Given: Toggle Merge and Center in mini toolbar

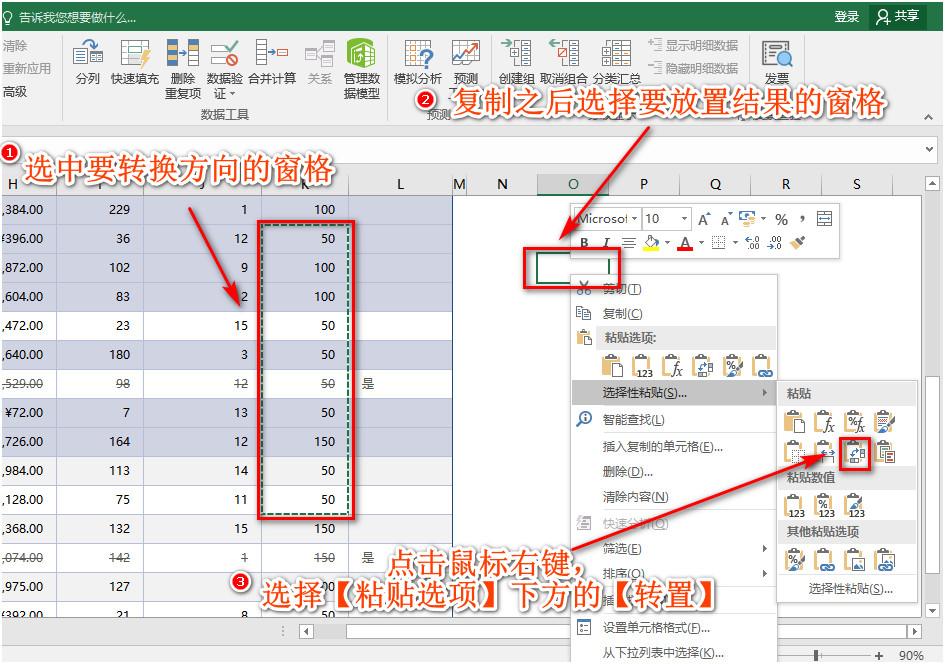Looking at the screenshot, I should click(x=824, y=219).
